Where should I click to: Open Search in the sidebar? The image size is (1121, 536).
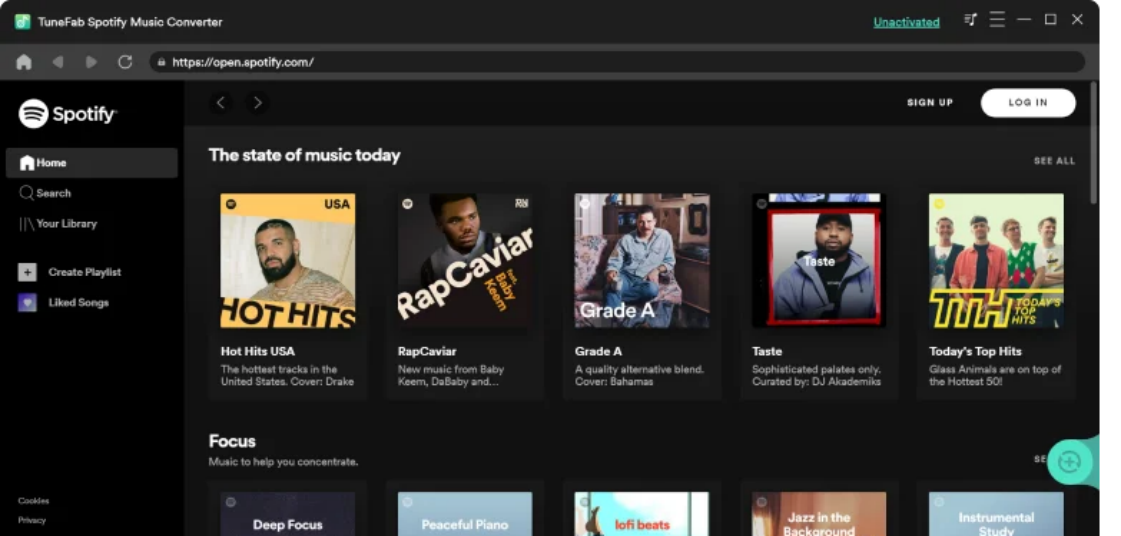[53, 193]
